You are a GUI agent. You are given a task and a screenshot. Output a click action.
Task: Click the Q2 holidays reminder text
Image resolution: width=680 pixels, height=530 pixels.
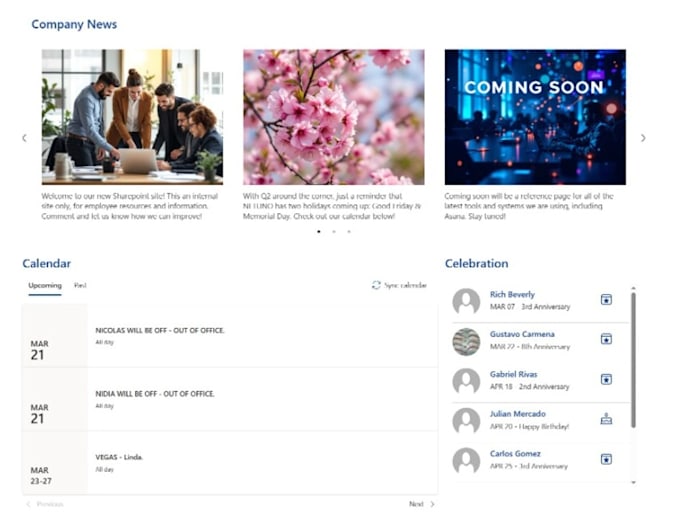332,206
